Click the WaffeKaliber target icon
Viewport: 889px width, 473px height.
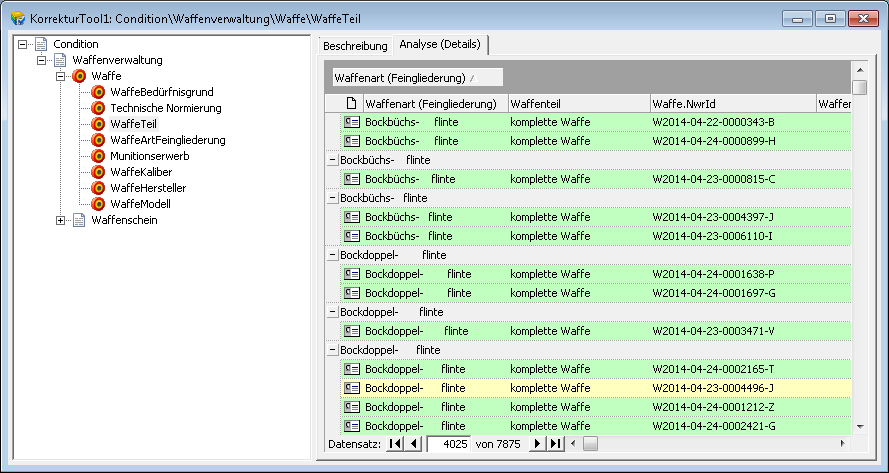pyautogui.click(x=98, y=172)
